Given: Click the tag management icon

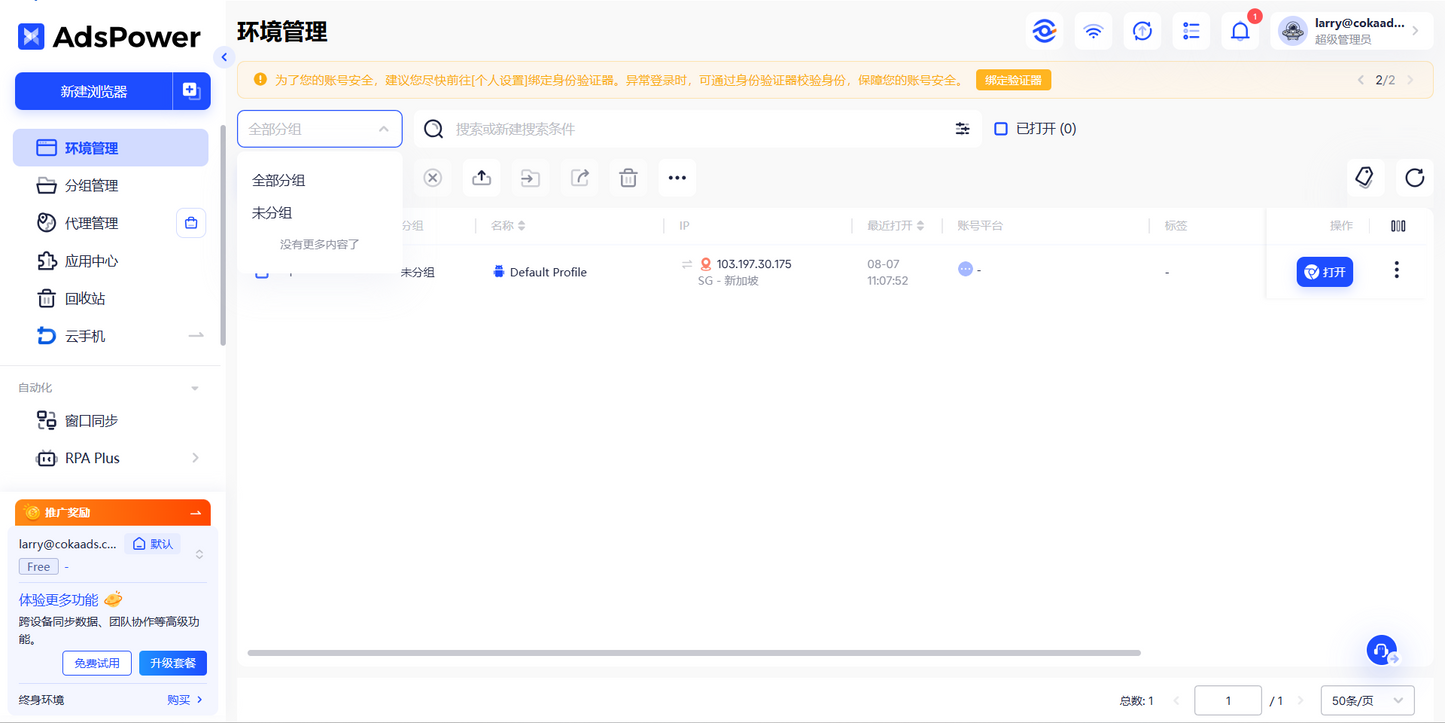Looking at the screenshot, I should coord(1365,178).
